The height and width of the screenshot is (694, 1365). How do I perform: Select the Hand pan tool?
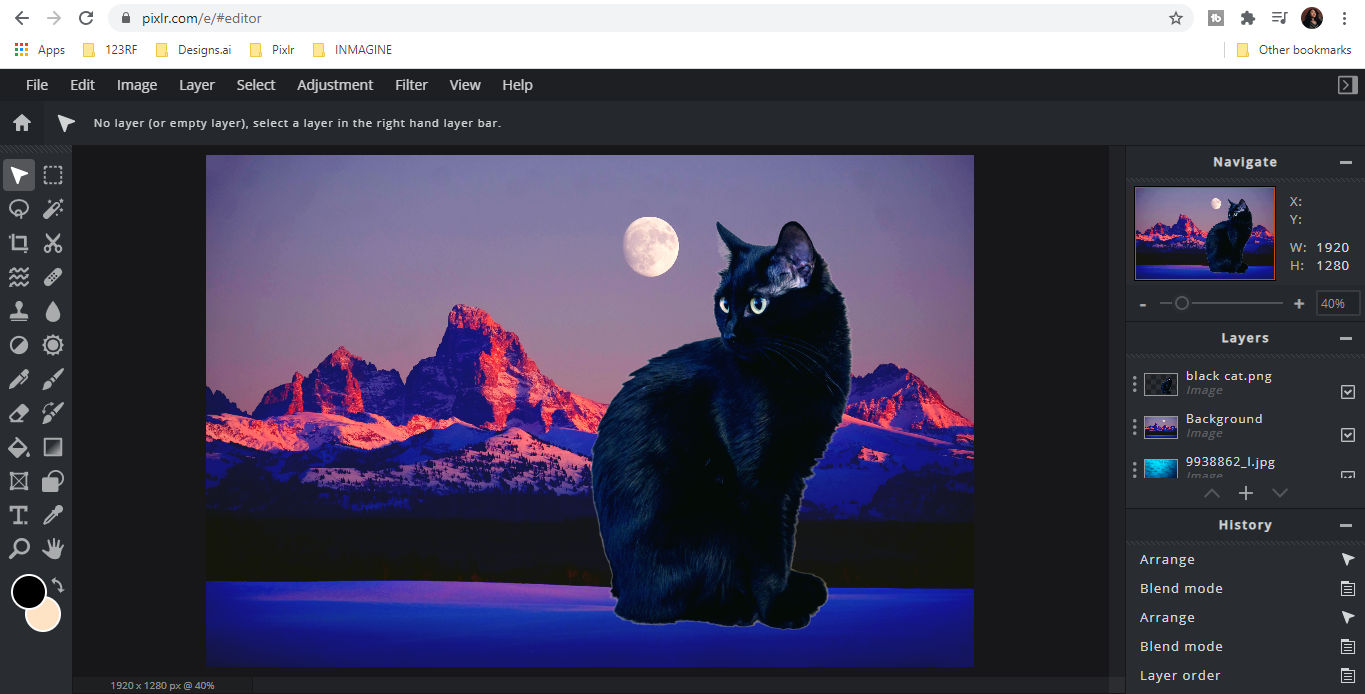point(53,548)
